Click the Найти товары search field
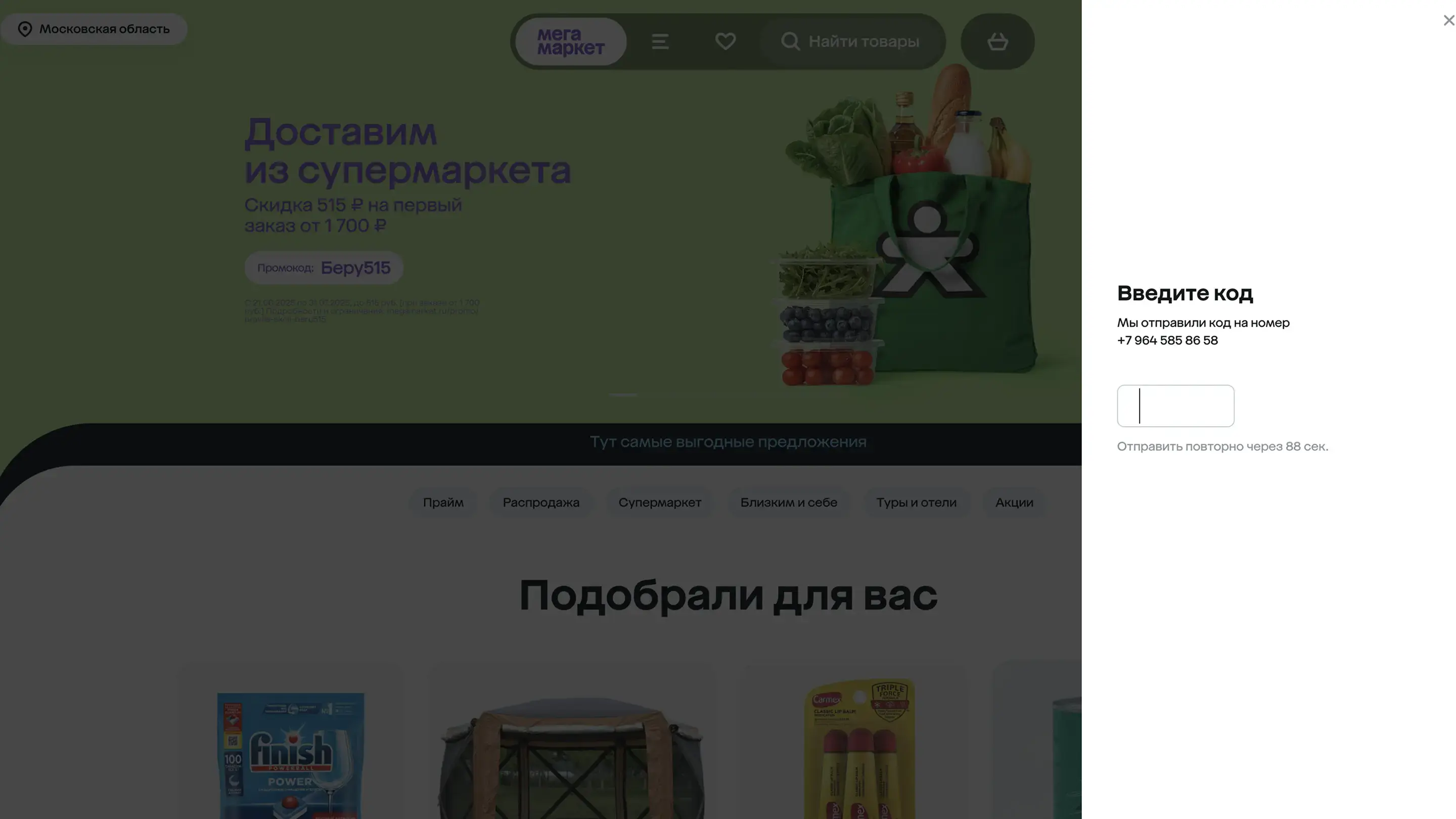The width and height of the screenshot is (1456, 819). point(863,42)
